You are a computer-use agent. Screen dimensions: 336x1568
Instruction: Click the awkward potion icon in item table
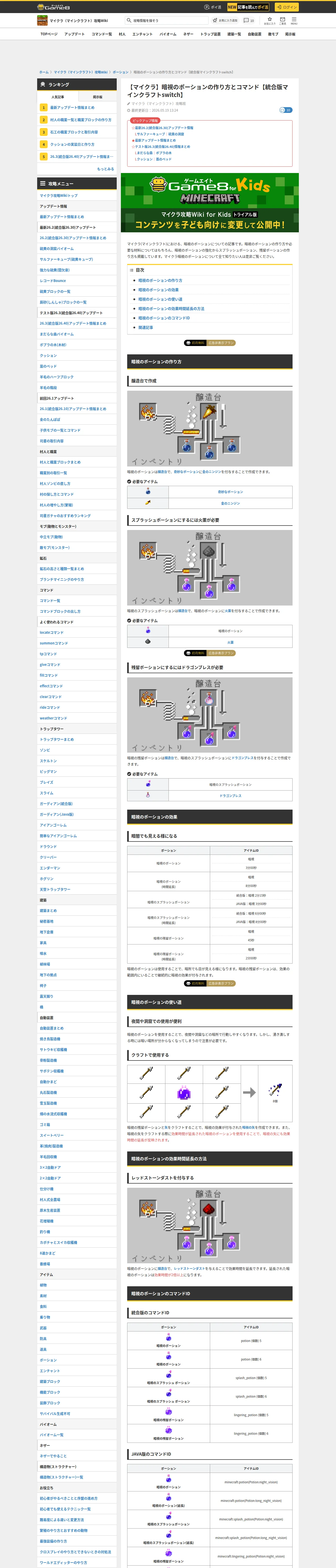coord(148,491)
